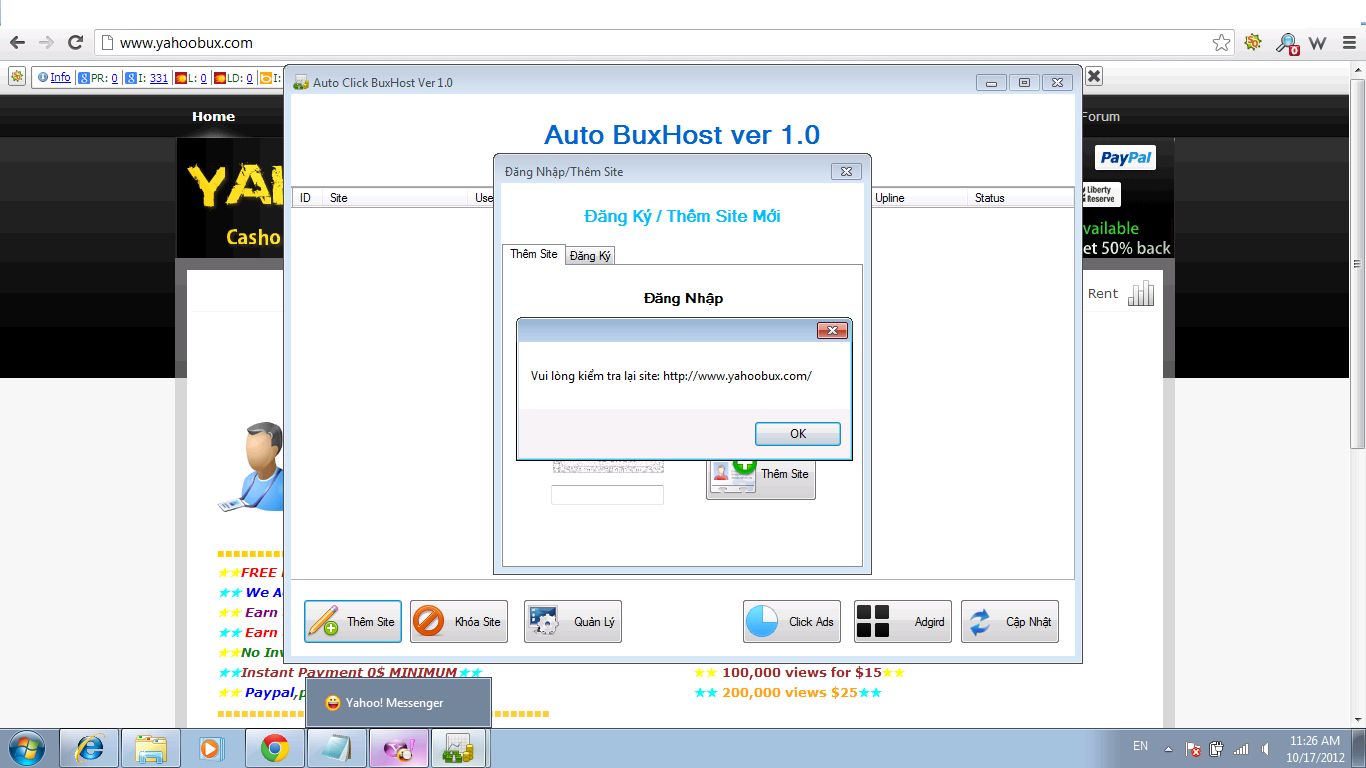Click the ID column header
This screenshot has width=1366, height=768.
pyautogui.click(x=307, y=198)
